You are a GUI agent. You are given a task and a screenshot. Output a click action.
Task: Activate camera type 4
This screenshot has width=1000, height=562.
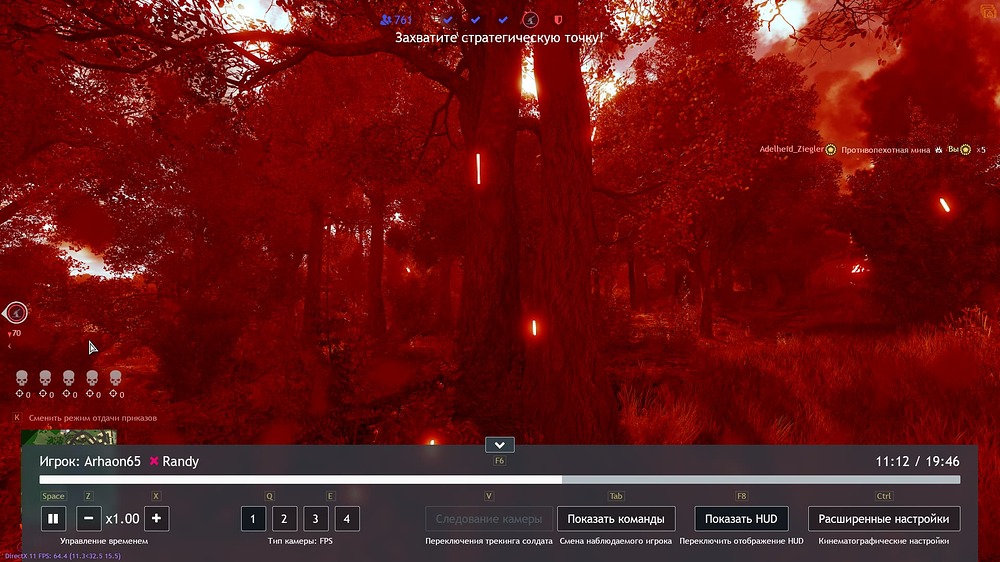coord(347,519)
